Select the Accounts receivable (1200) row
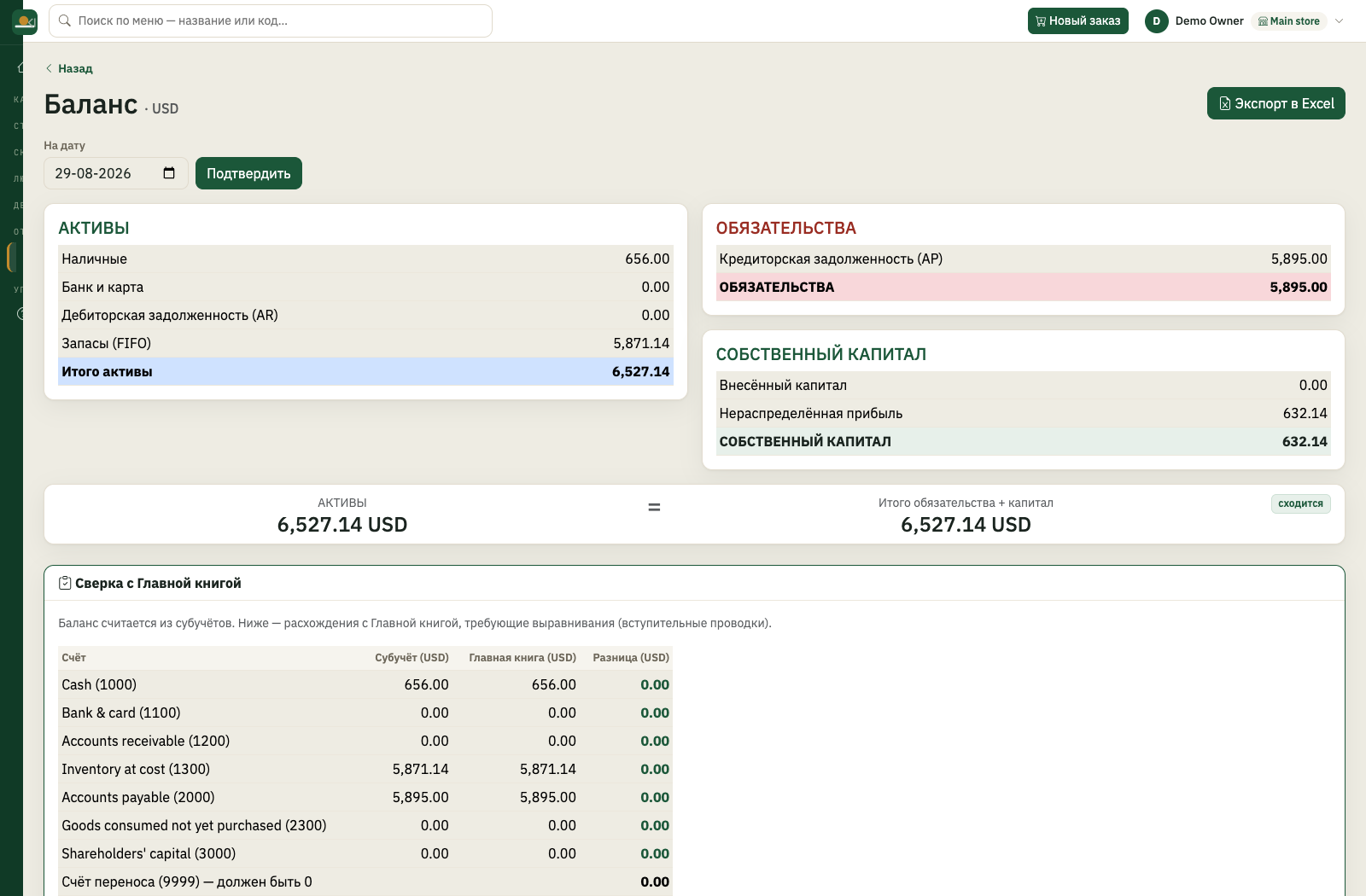Screen dimensions: 1366x896 click(x=365, y=741)
